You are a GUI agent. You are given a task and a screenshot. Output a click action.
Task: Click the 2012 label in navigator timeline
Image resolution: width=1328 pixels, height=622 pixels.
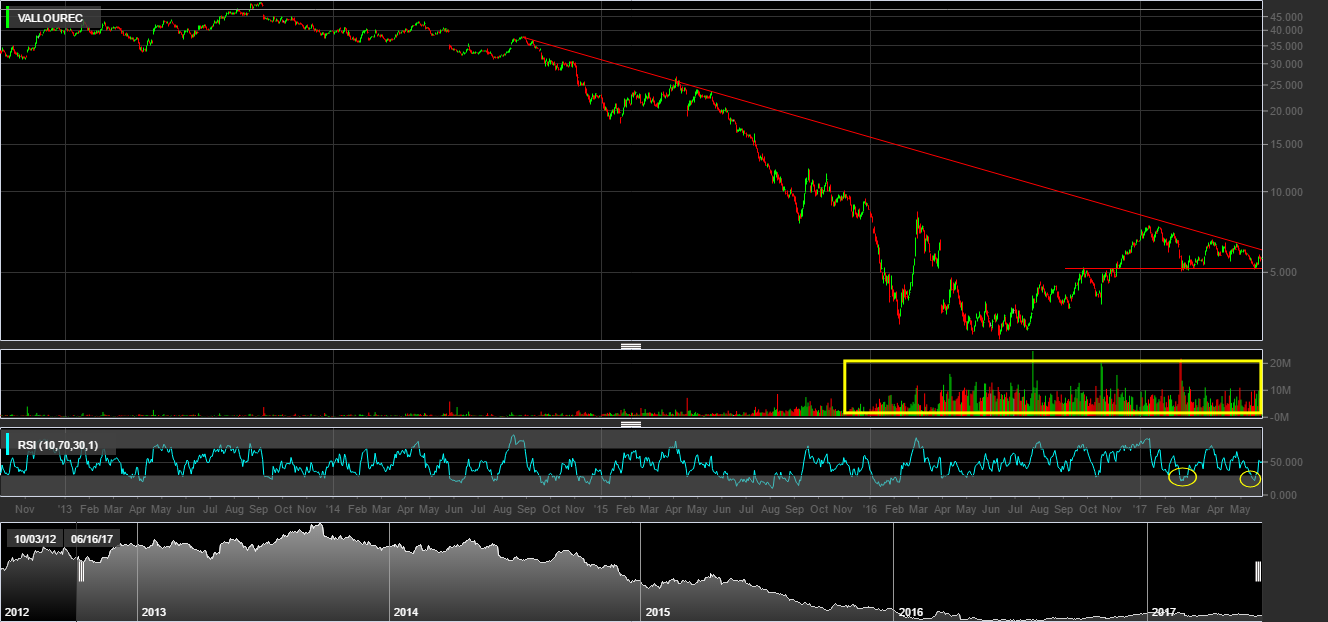(19, 611)
